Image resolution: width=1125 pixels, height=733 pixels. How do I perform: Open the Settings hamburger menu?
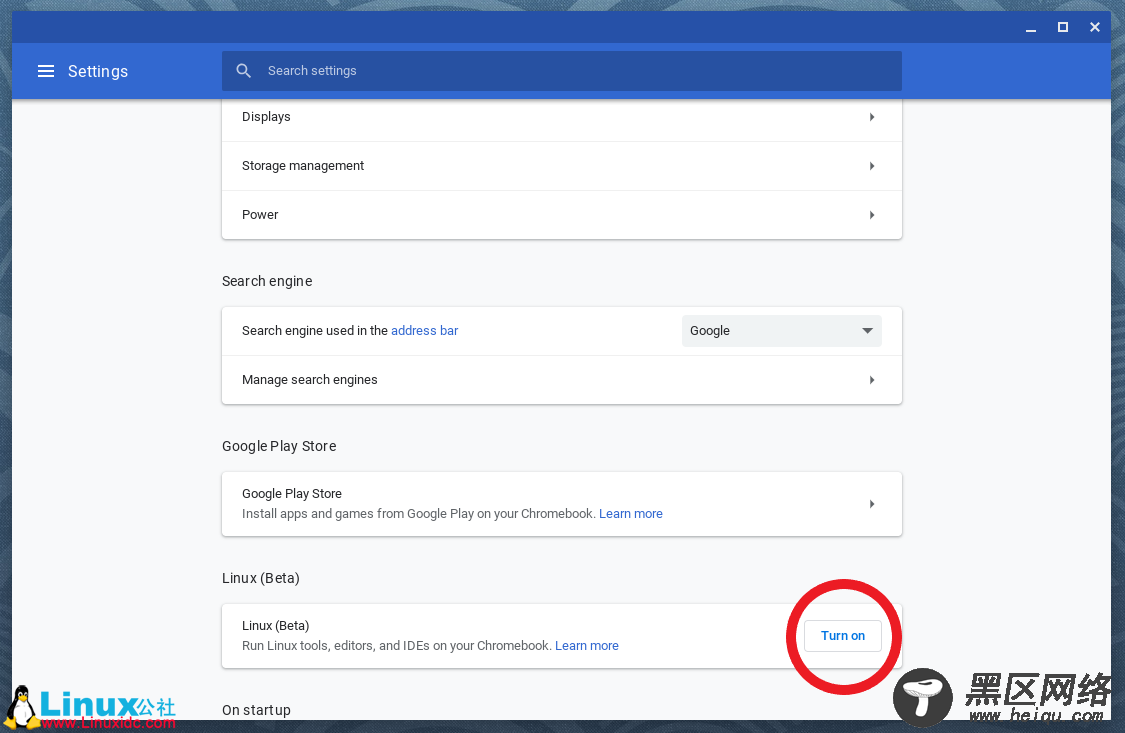[46, 71]
